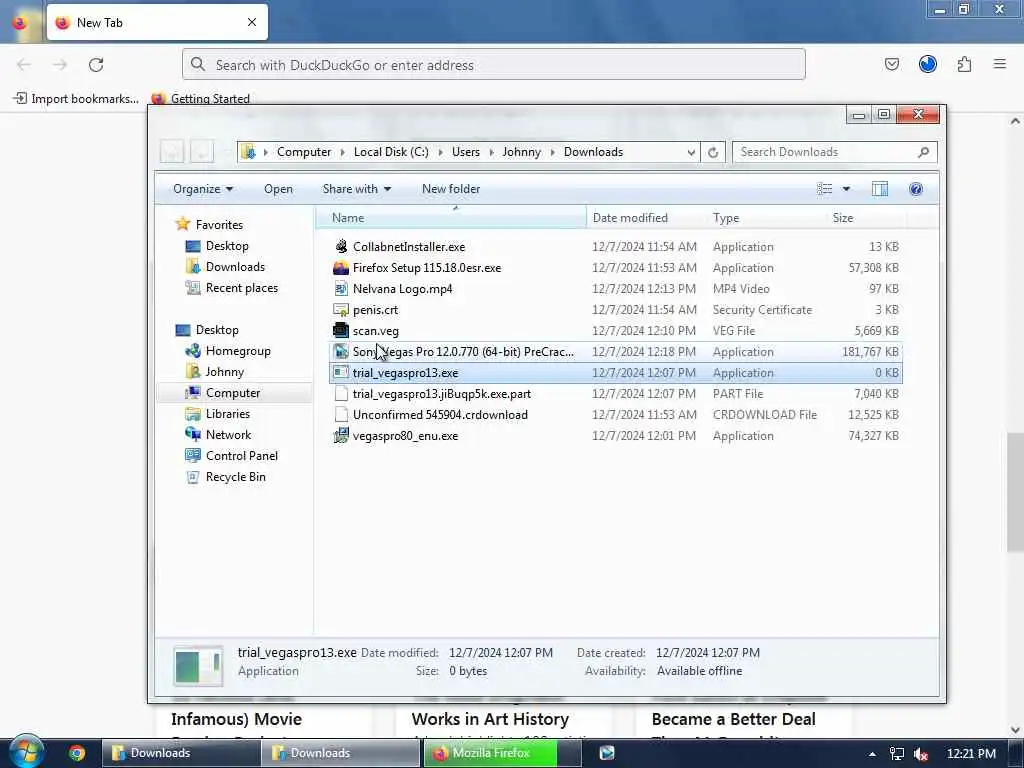Change view with the view icon
1024x768 pixels.
point(825,189)
